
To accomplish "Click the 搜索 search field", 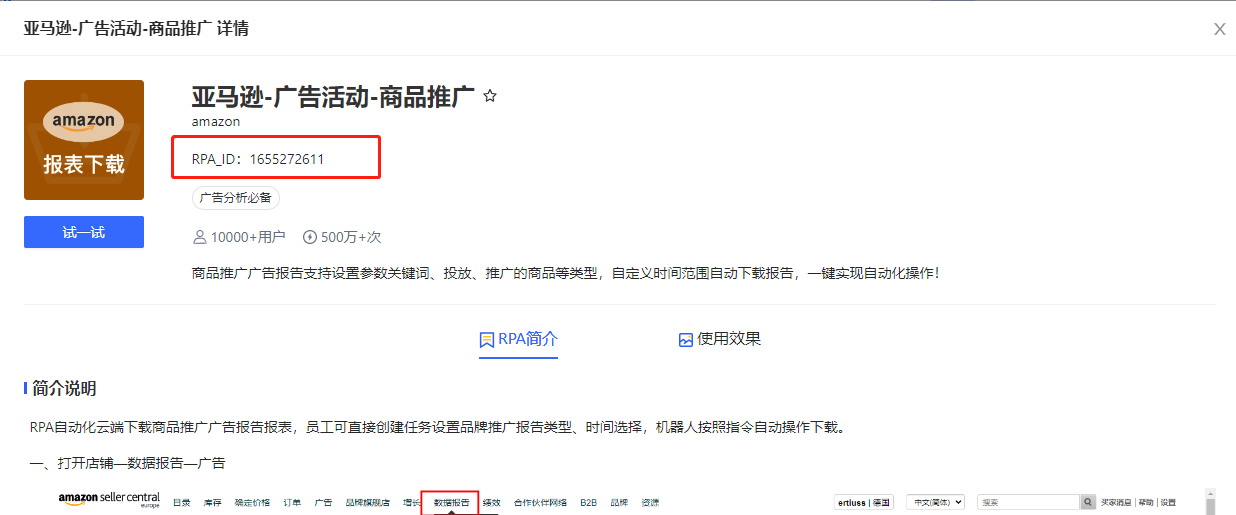I will 1028,502.
